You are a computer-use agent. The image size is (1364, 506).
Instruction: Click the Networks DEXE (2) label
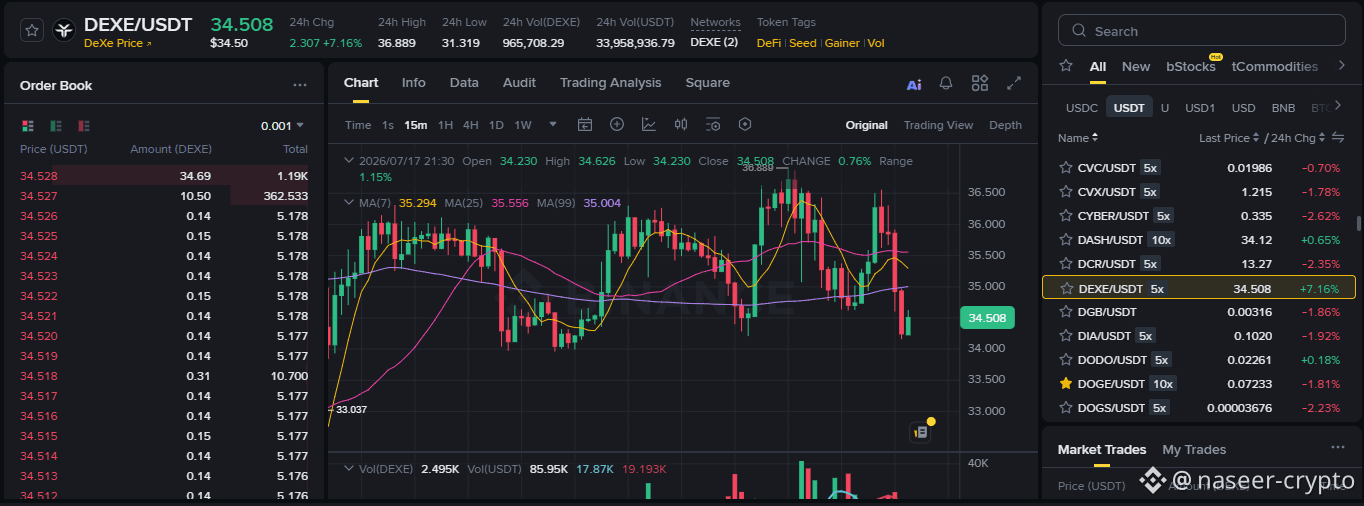(x=715, y=43)
